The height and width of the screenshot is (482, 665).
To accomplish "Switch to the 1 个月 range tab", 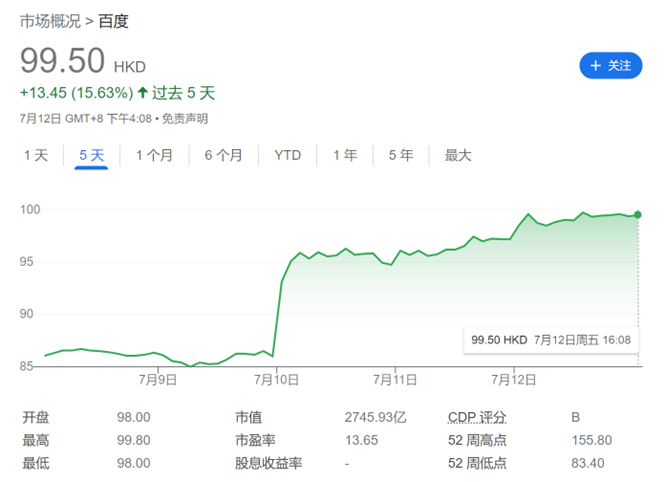I will (154, 155).
